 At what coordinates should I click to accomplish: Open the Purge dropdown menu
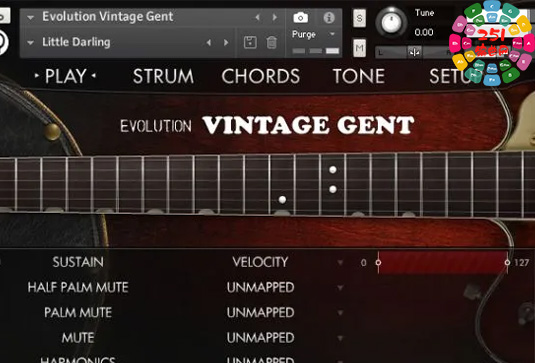(x=332, y=34)
